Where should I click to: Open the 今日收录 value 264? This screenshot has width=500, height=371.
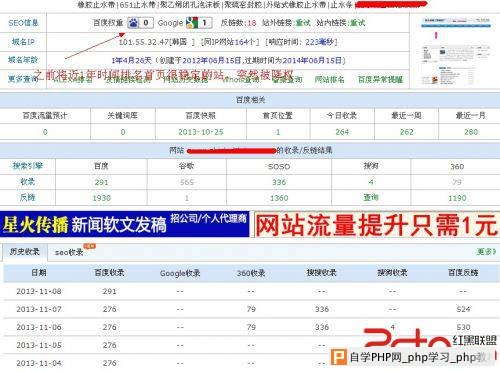pos(342,132)
